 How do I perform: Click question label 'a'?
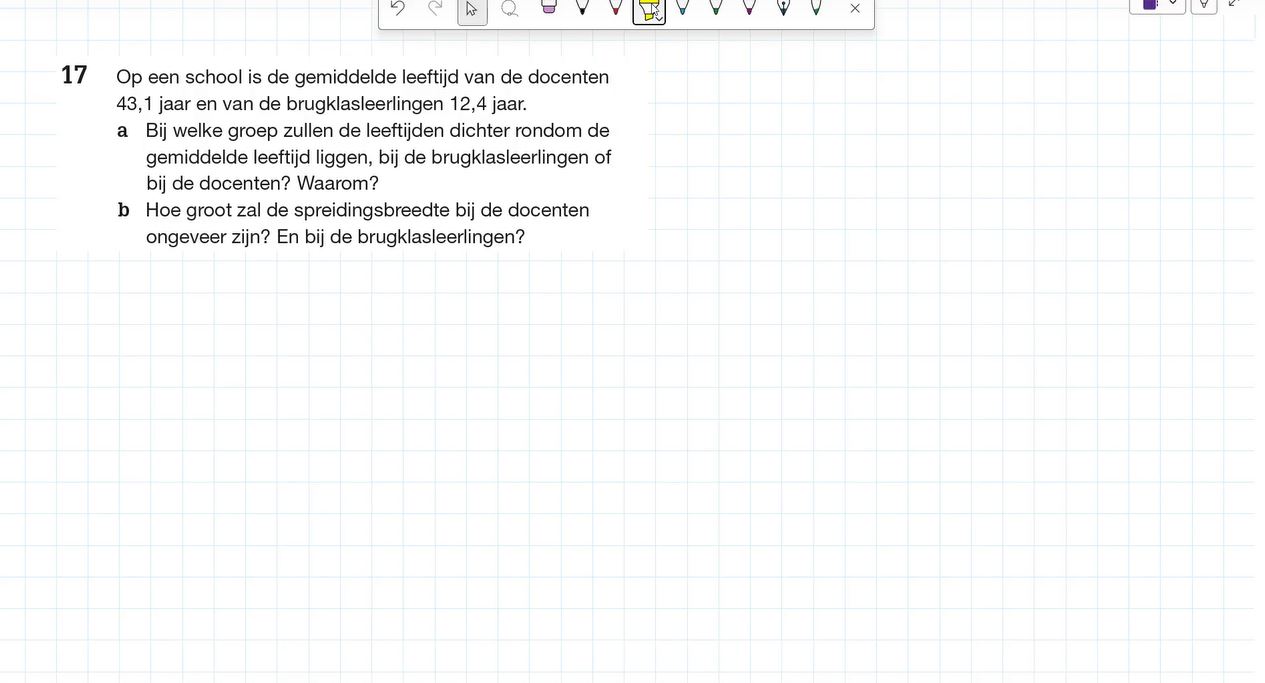[123, 131]
